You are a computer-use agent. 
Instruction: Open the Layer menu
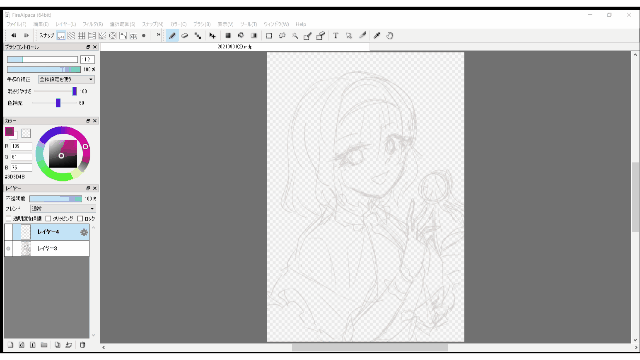[x=66, y=24]
